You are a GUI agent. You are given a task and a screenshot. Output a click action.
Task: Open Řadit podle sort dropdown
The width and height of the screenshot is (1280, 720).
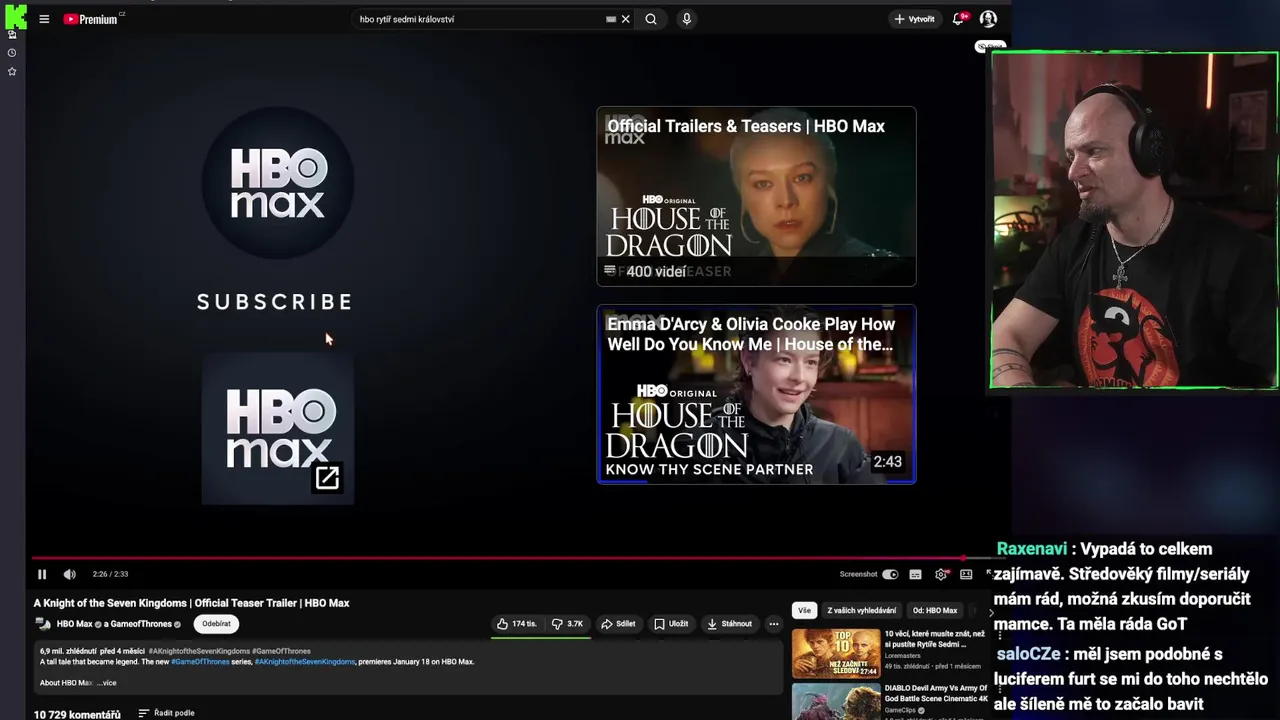tap(166, 713)
